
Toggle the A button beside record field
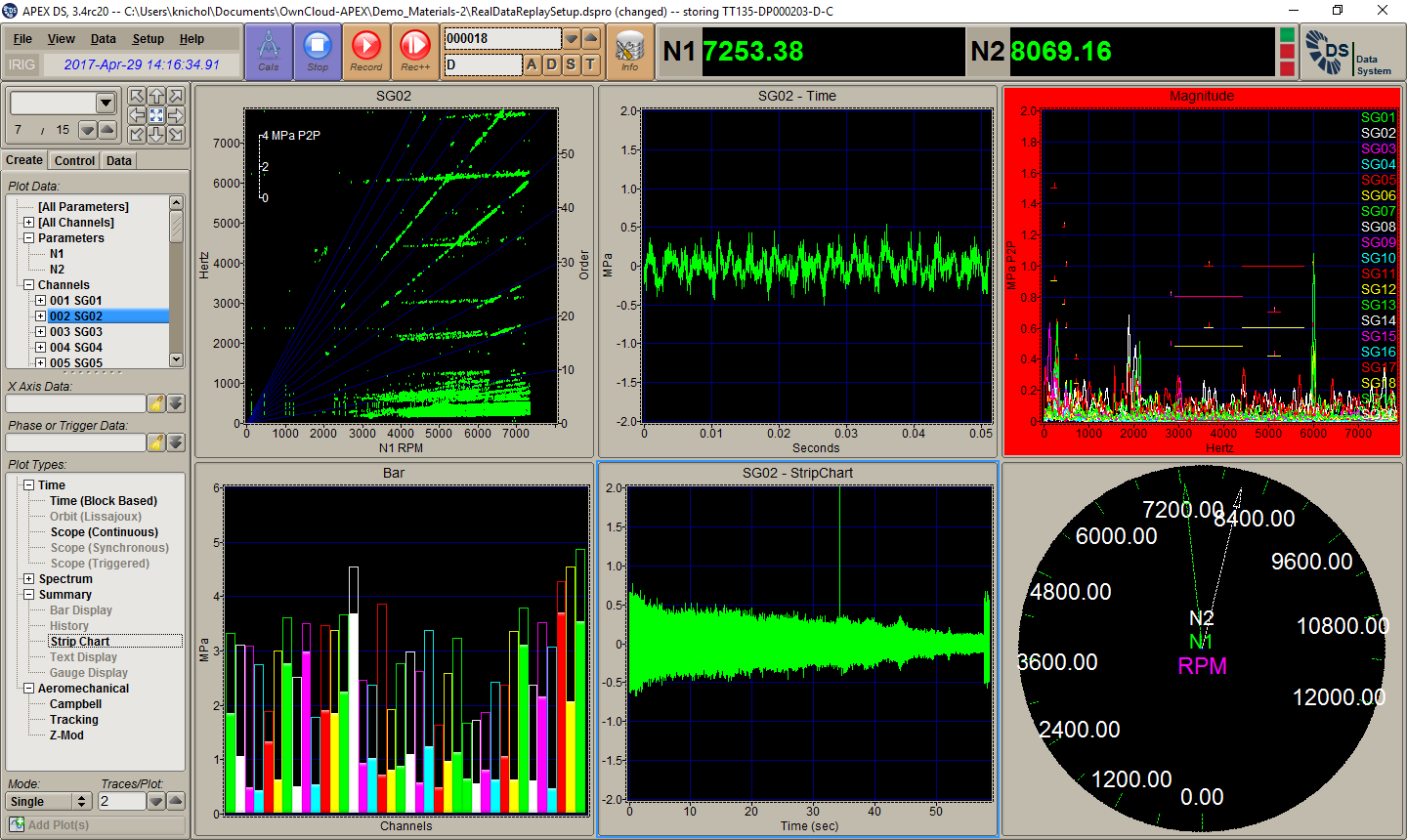[x=532, y=64]
